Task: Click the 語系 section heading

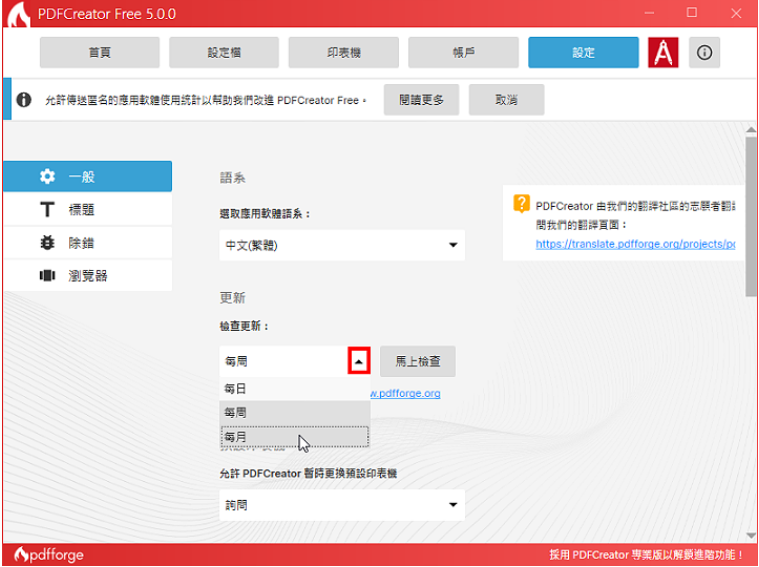Action: click(233, 178)
